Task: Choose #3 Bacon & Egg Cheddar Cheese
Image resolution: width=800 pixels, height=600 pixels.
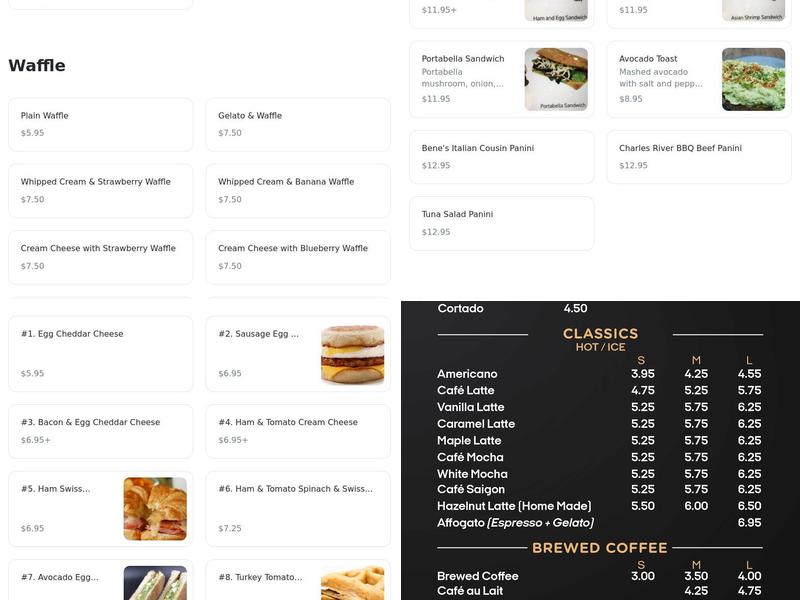Action: coord(100,430)
